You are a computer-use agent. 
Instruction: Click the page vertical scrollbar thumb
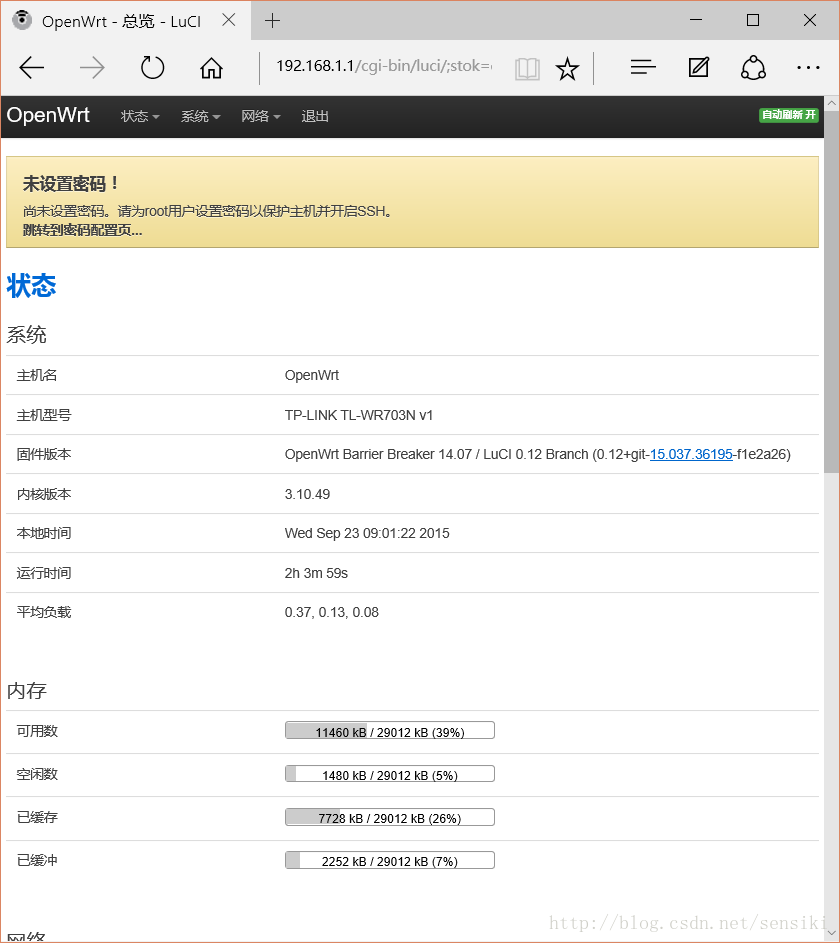[x=832, y=292]
